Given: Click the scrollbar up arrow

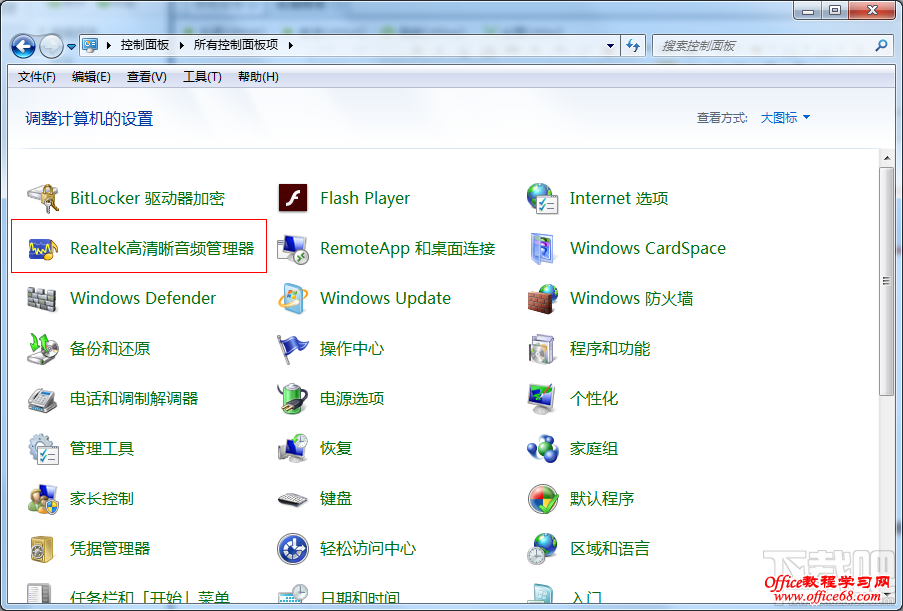Looking at the screenshot, I should [x=886, y=157].
